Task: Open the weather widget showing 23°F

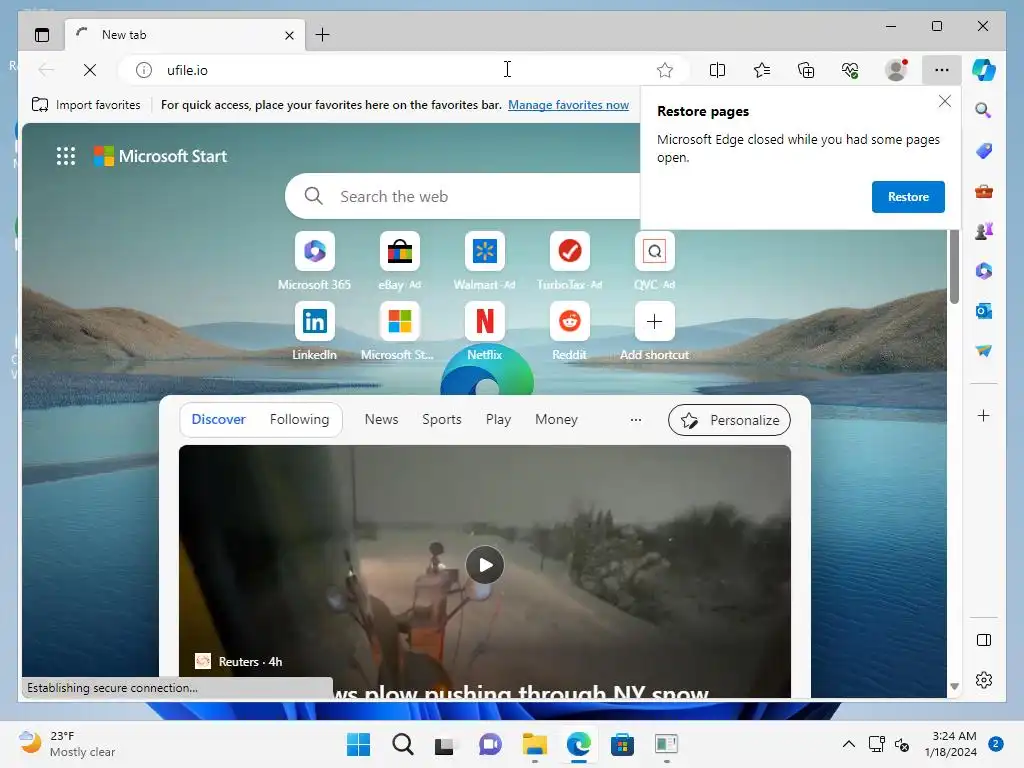Action: 68,744
